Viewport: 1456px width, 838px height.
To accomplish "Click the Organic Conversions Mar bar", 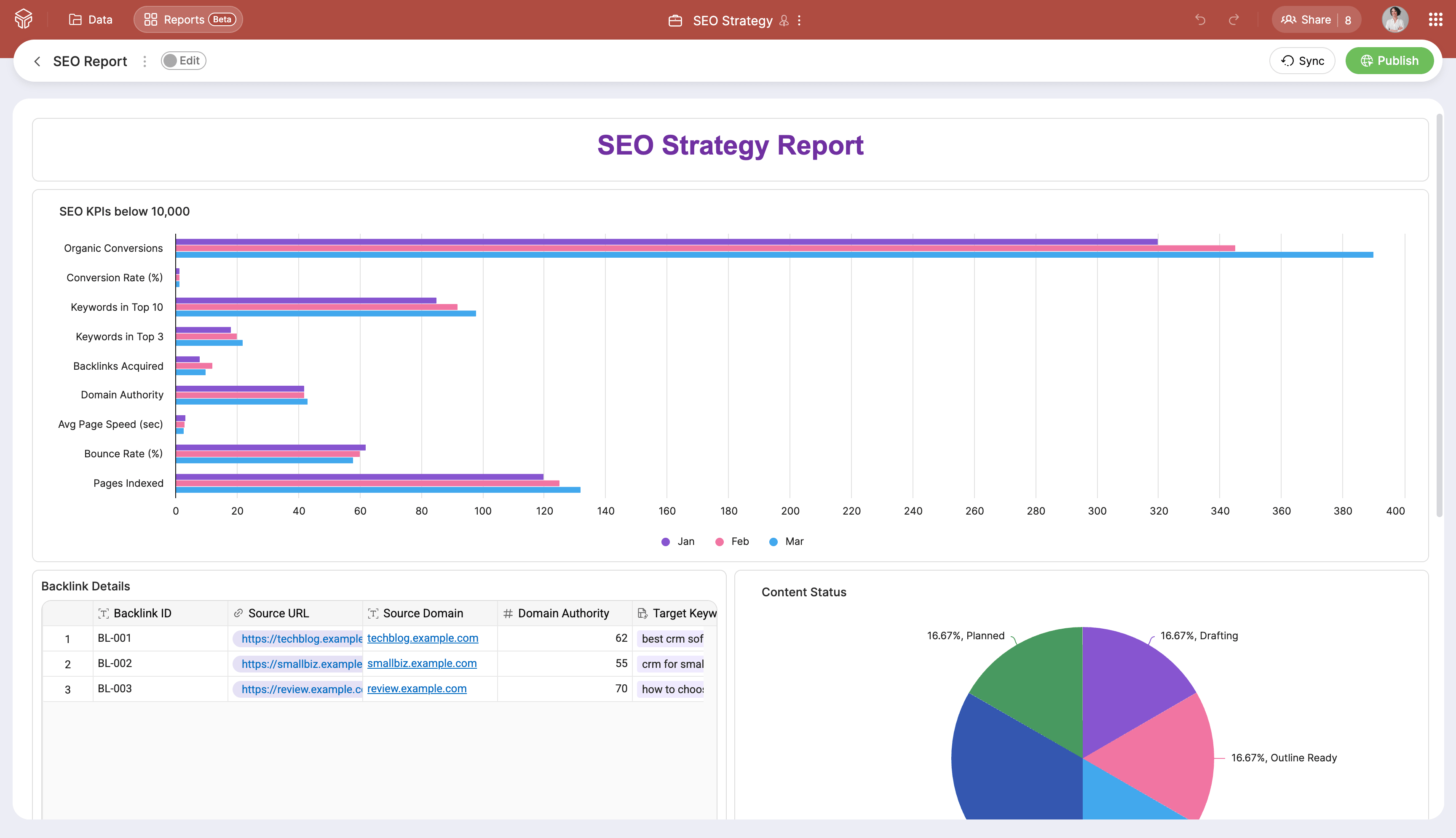I will click(x=774, y=254).
